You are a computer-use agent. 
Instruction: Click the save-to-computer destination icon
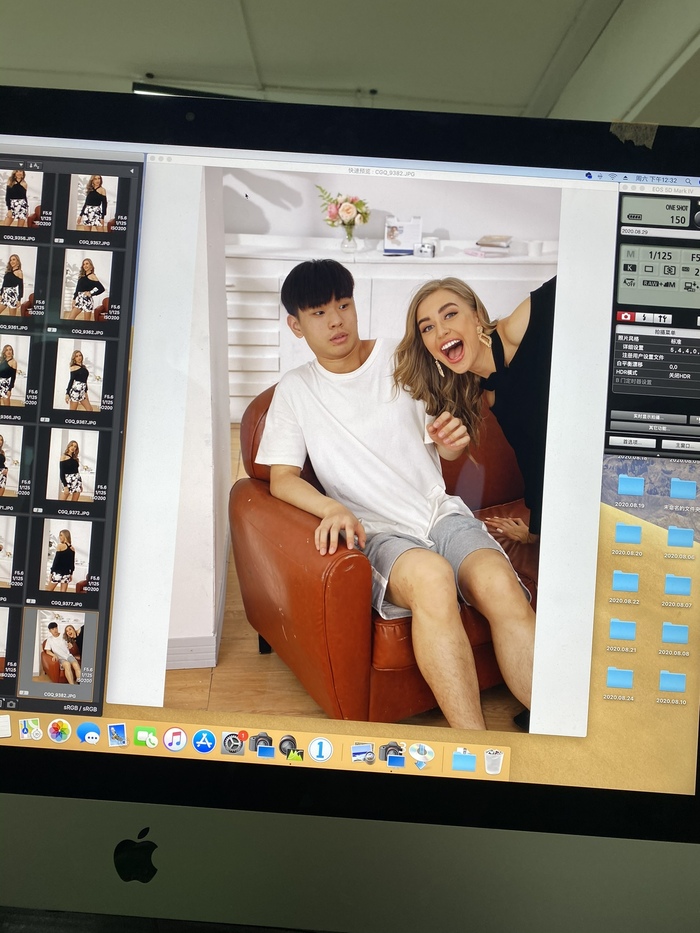690,287
